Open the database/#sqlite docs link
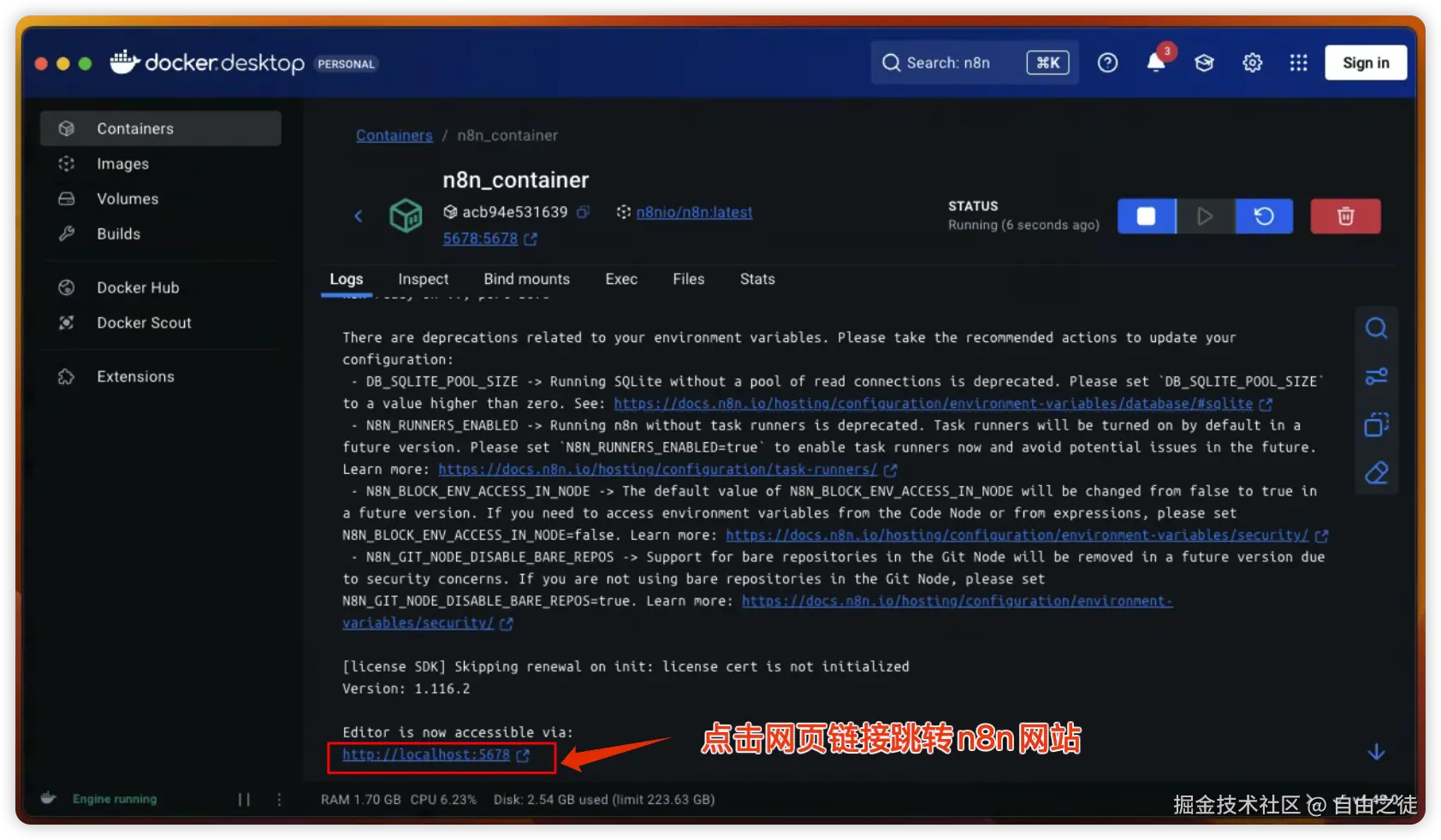The image size is (1441, 840). click(x=934, y=404)
